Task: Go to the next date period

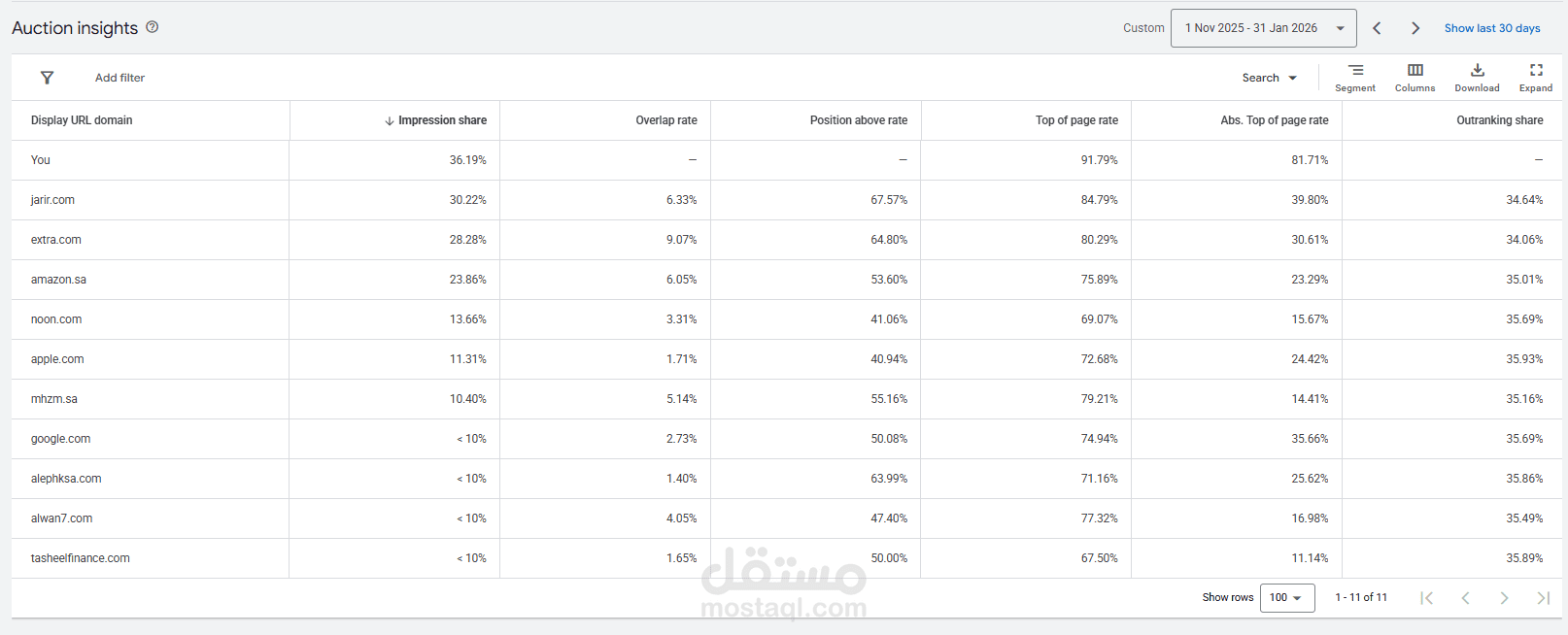Action: [x=1415, y=28]
